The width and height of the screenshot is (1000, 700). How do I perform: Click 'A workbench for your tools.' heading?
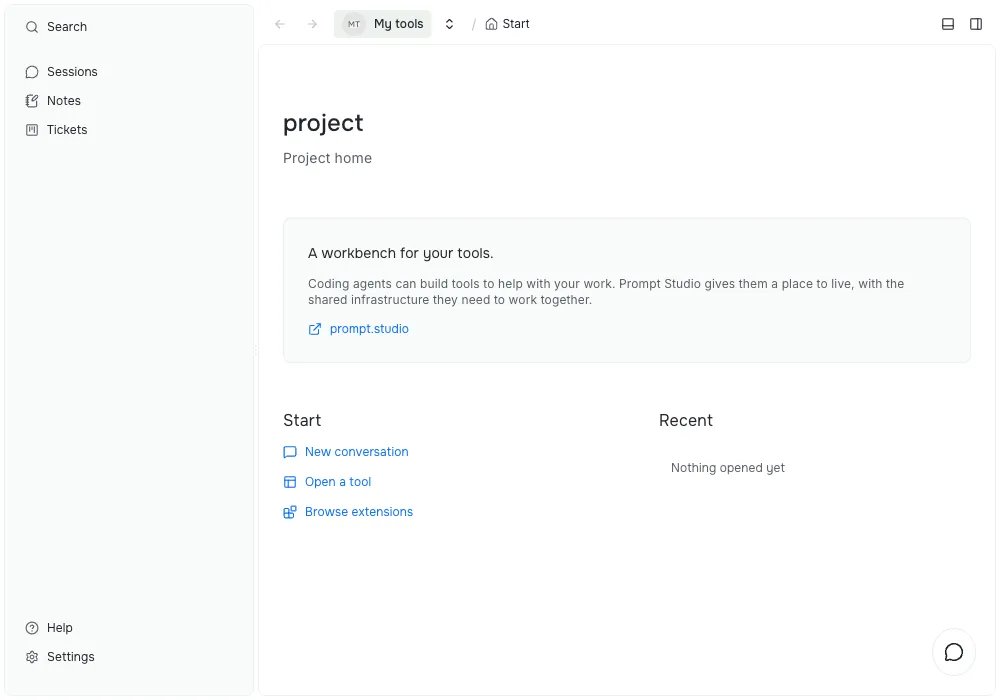pos(401,253)
